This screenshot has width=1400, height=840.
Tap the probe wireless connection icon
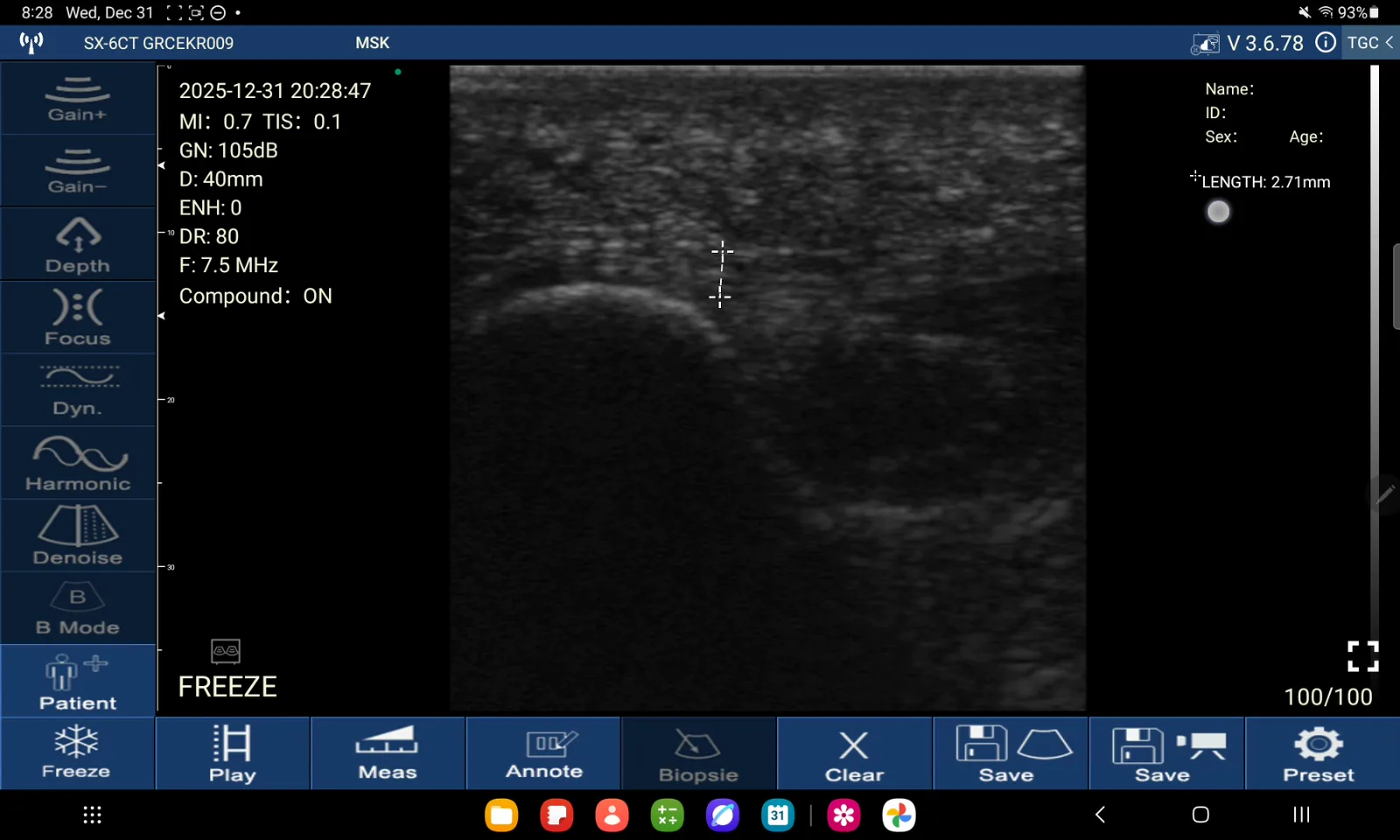click(31, 43)
